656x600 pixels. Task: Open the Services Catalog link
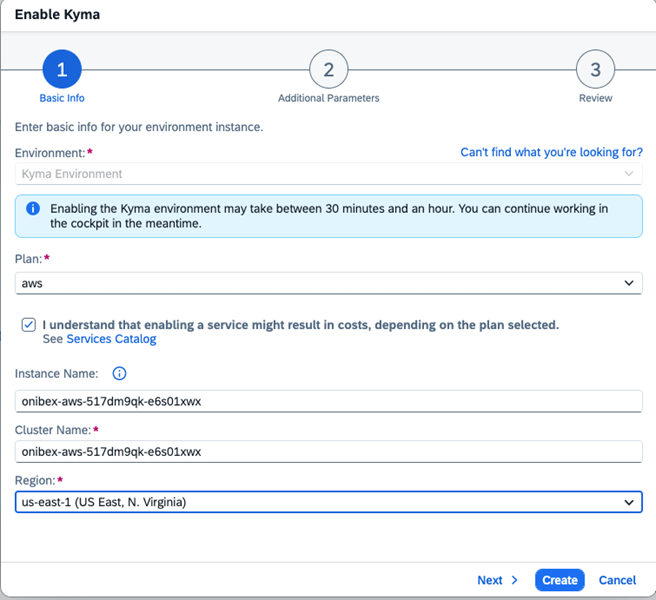111,339
